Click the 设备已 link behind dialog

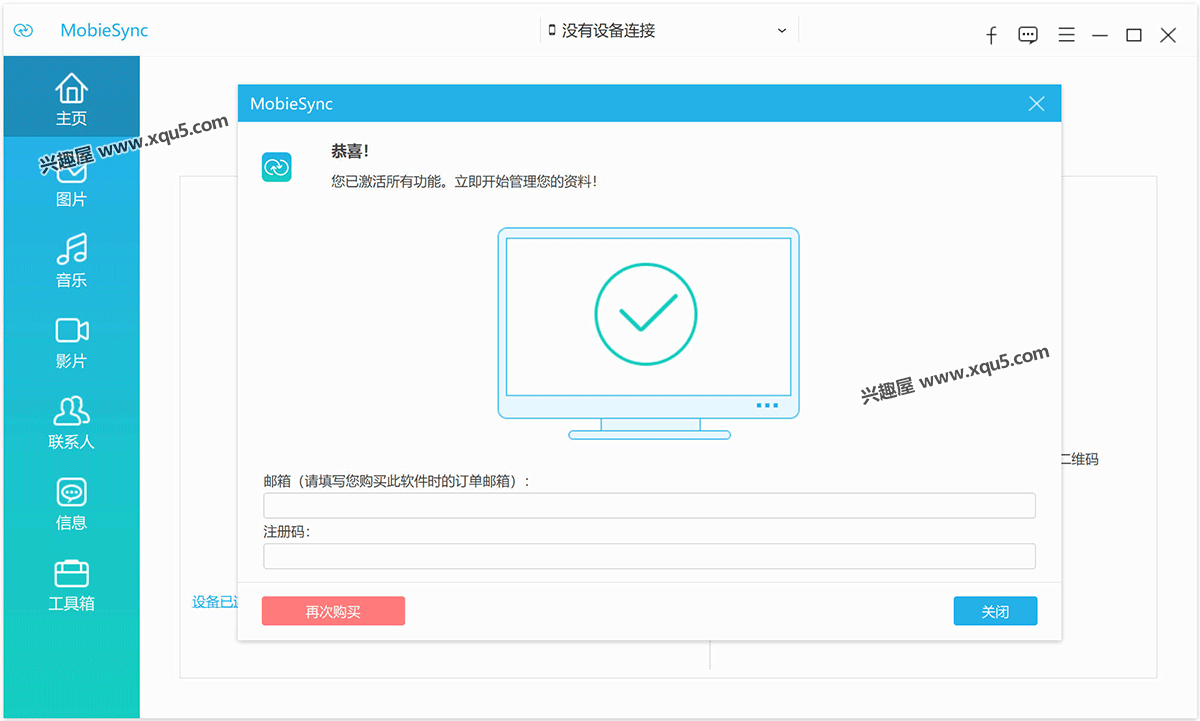pos(214,602)
